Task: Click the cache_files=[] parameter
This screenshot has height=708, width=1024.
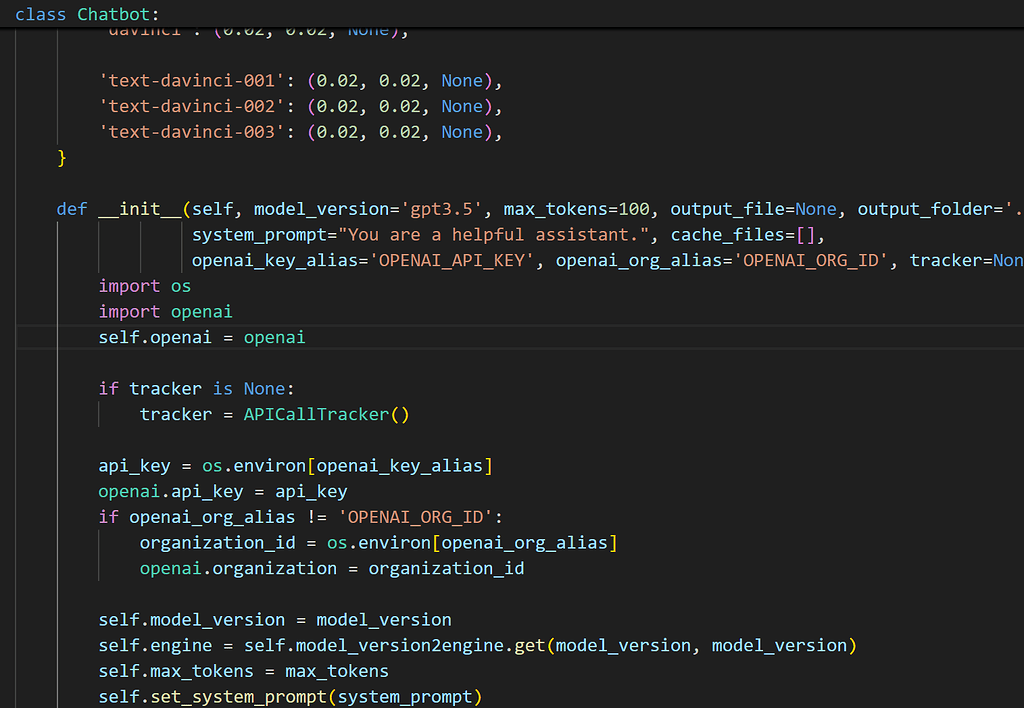Action: point(743,234)
